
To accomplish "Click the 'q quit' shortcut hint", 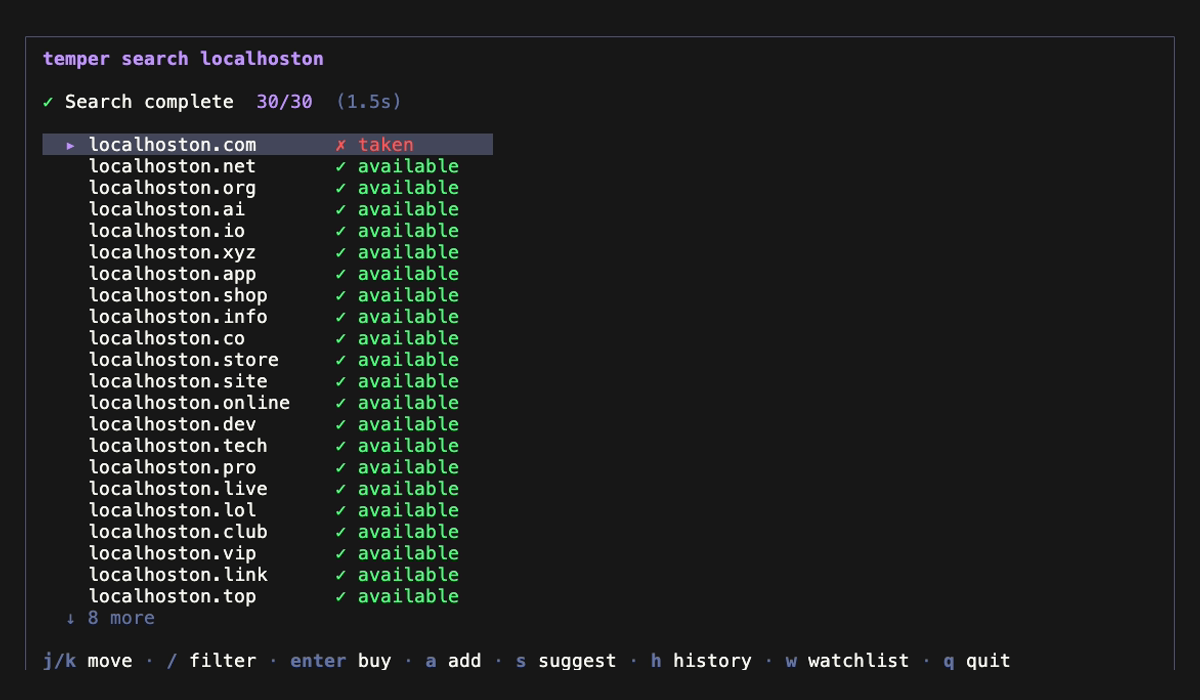I will tap(977, 661).
